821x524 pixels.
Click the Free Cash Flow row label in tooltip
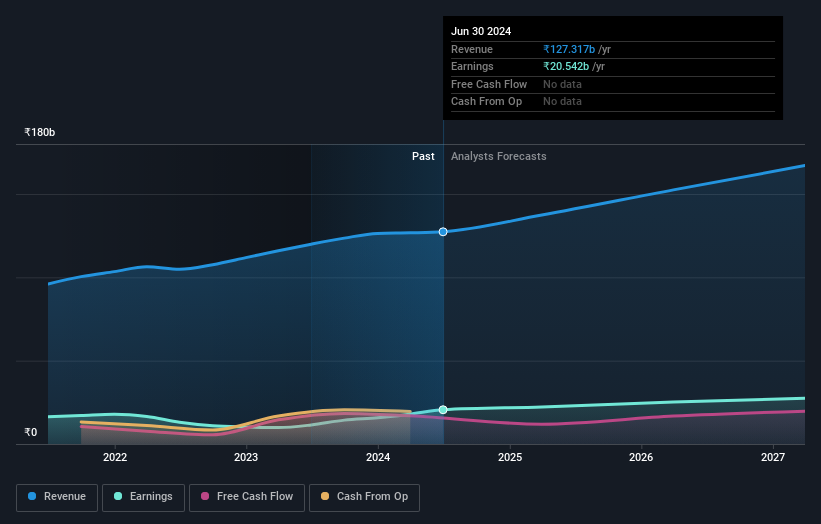click(489, 84)
